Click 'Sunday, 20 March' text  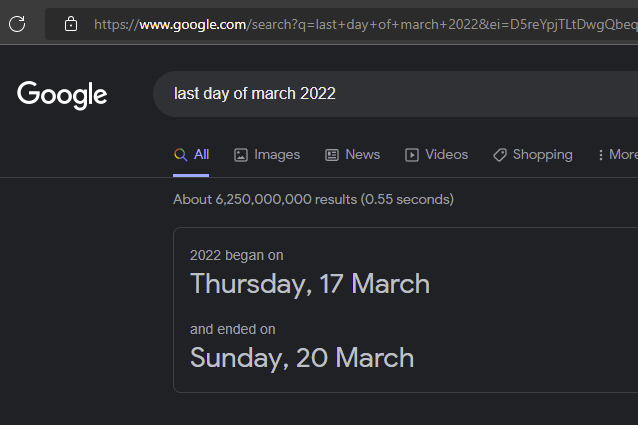tap(302, 358)
